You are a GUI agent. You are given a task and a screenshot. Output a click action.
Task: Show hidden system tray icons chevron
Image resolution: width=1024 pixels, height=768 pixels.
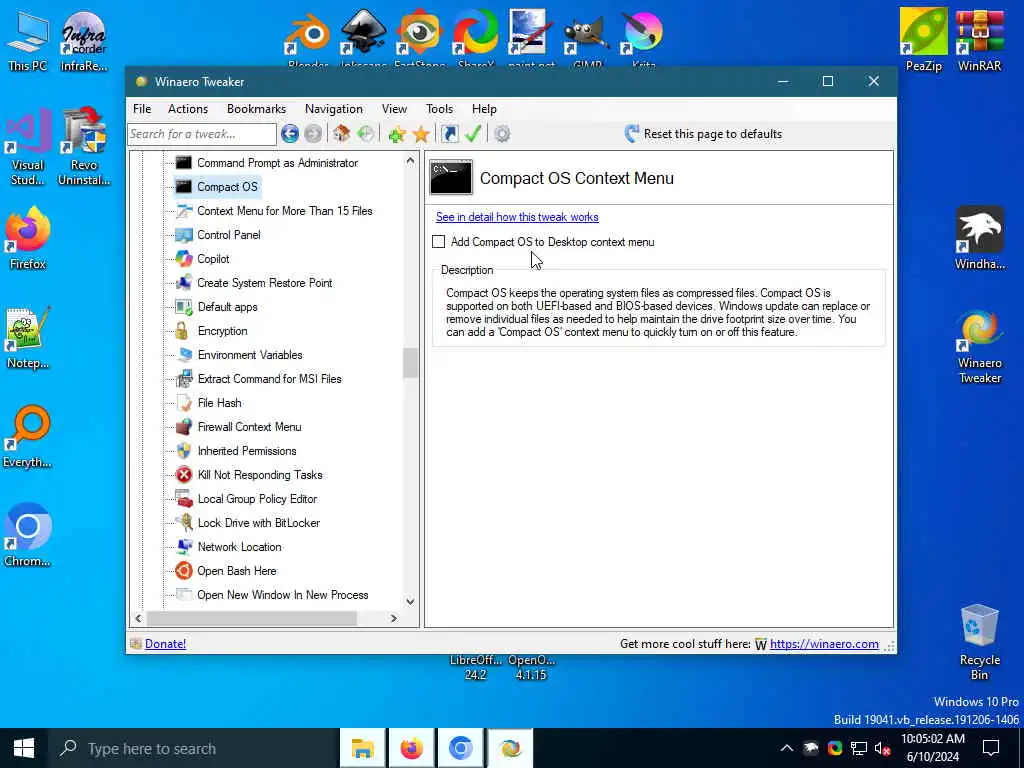787,748
